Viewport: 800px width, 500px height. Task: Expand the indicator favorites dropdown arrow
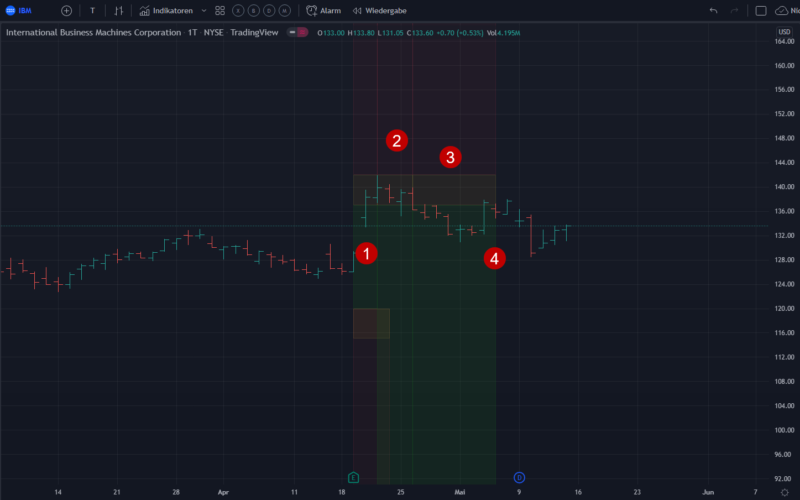click(x=204, y=10)
